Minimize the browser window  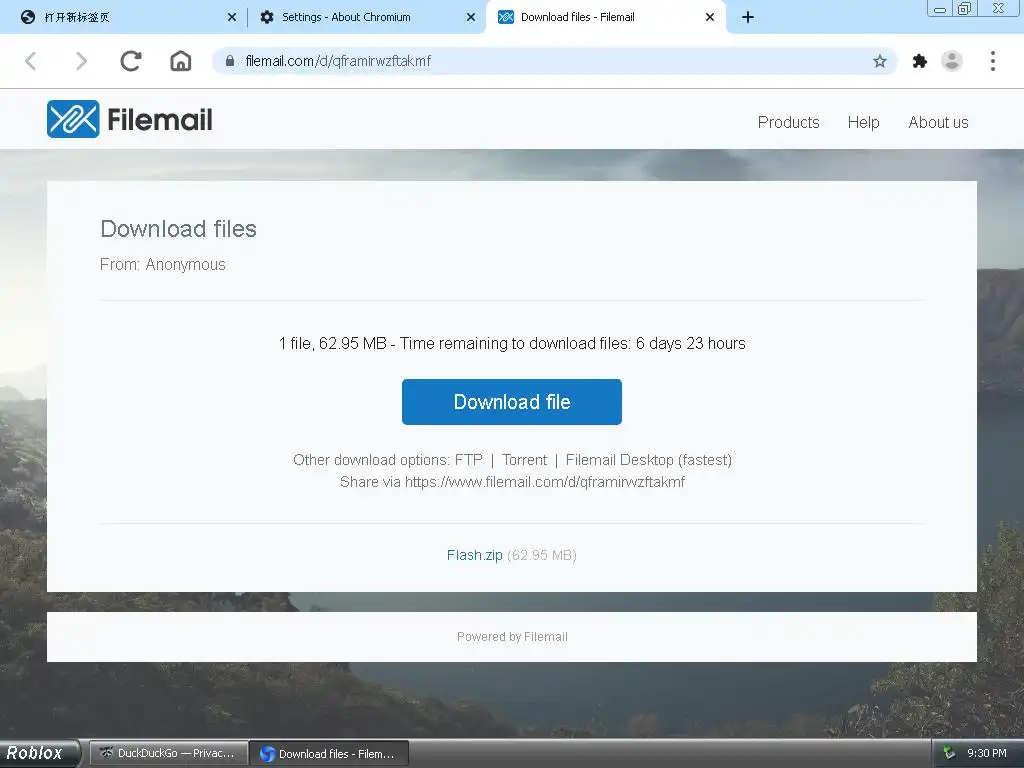click(940, 8)
